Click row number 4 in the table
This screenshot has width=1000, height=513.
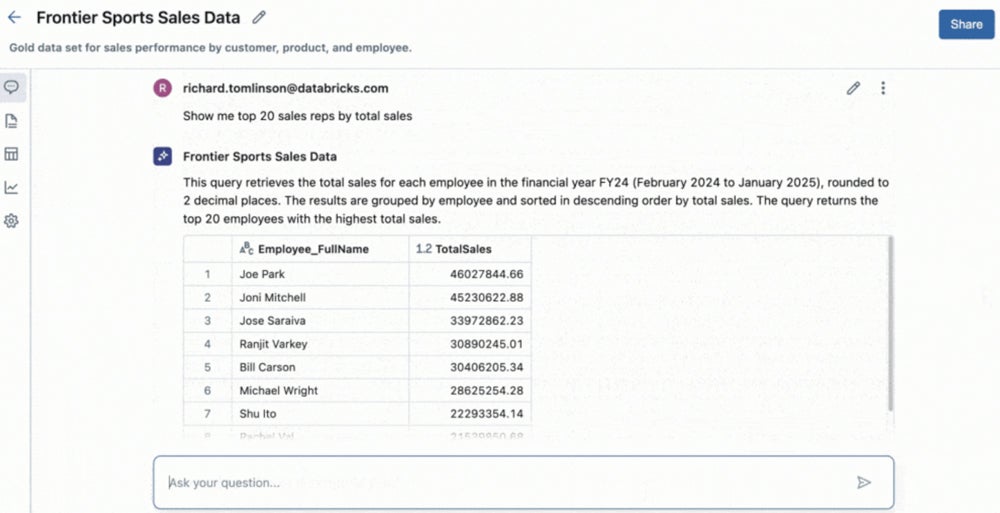tap(207, 344)
